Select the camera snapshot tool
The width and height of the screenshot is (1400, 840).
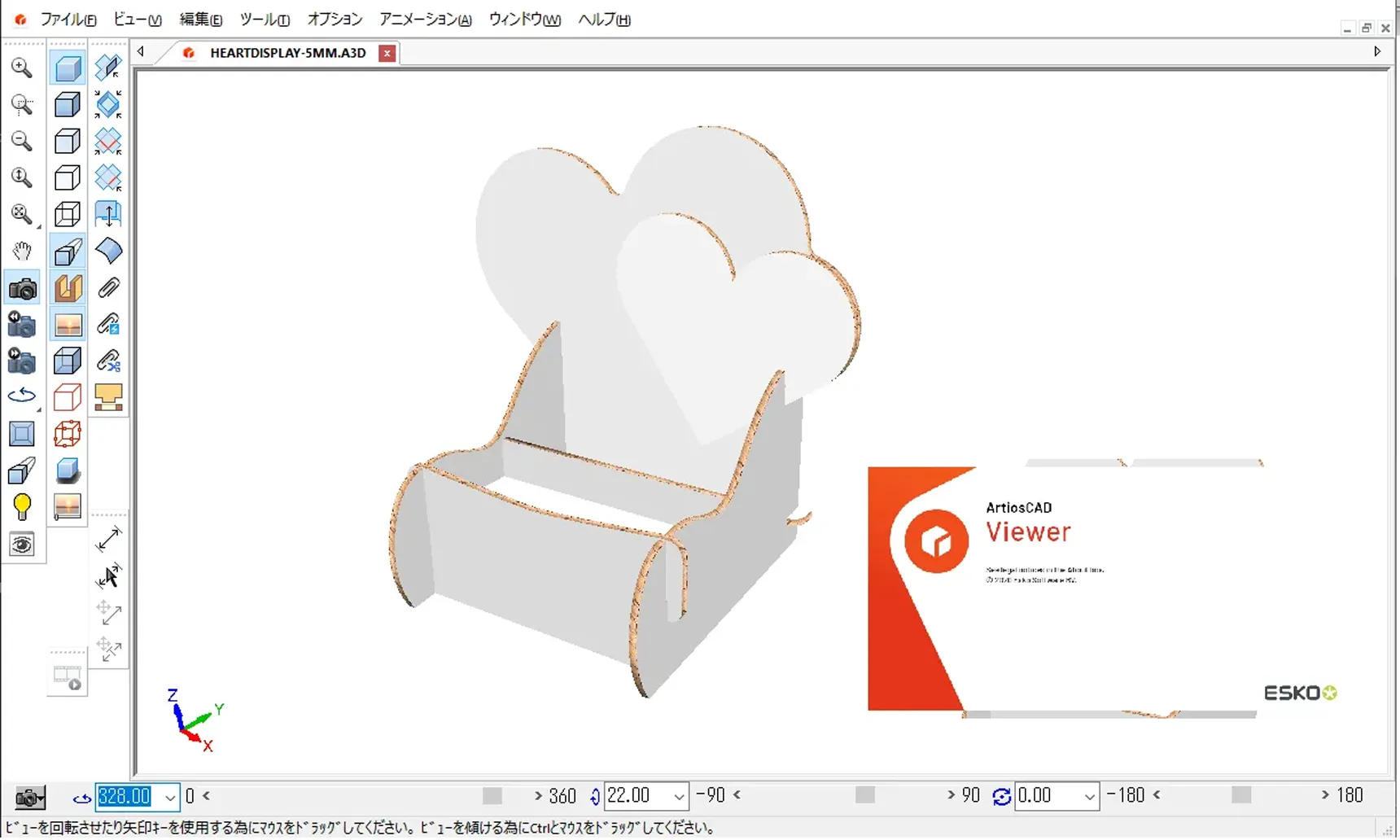(x=22, y=287)
